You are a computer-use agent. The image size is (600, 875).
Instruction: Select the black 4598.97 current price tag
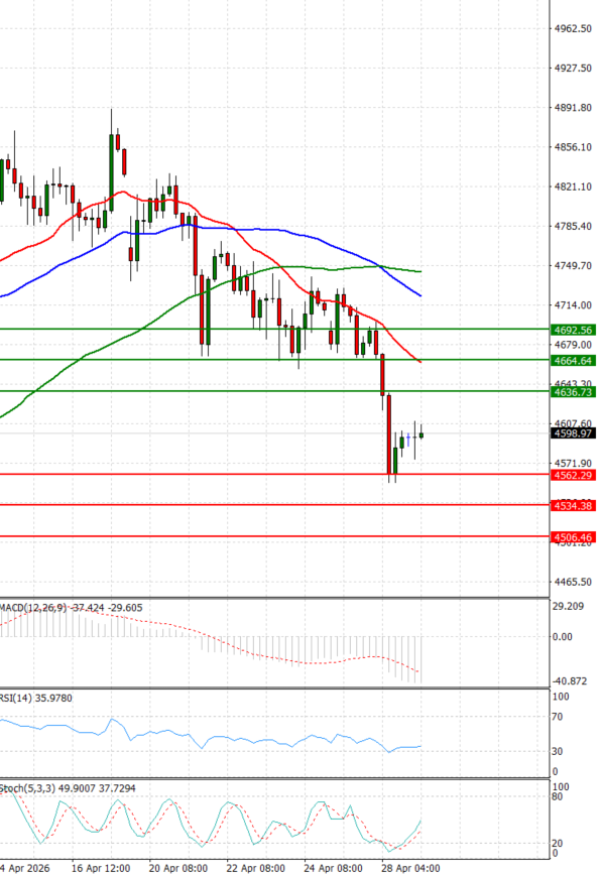coord(573,433)
